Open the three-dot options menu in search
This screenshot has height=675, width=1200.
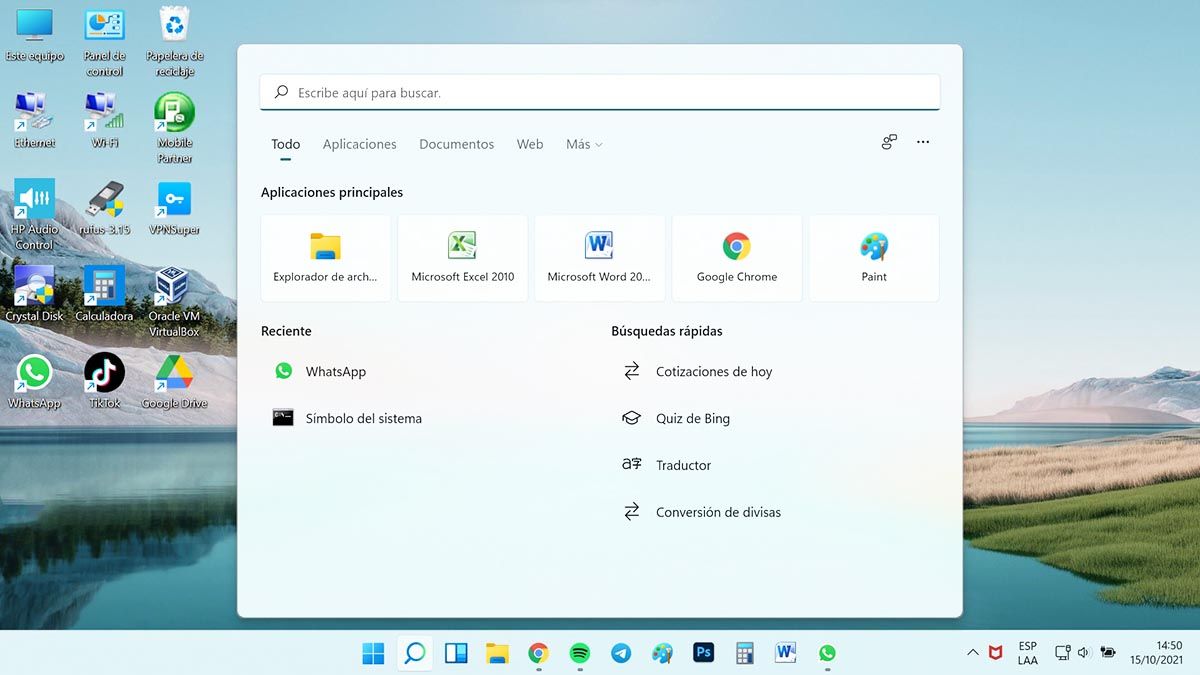pyautogui.click(x=923, y=142)
